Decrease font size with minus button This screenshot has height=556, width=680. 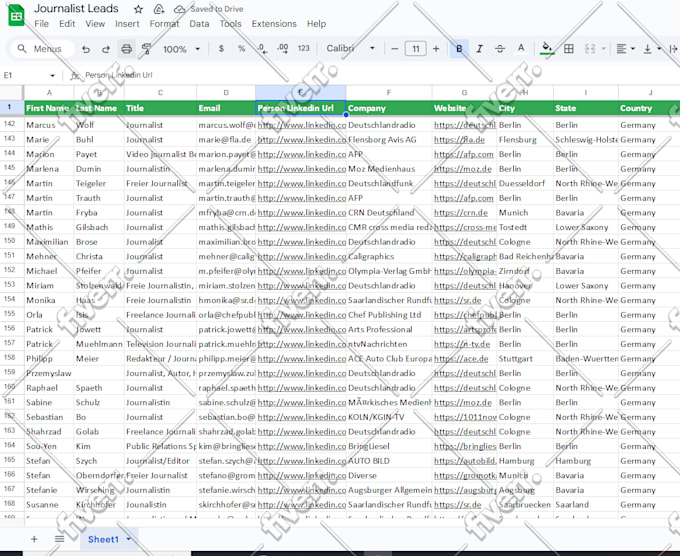pos(394,49)
